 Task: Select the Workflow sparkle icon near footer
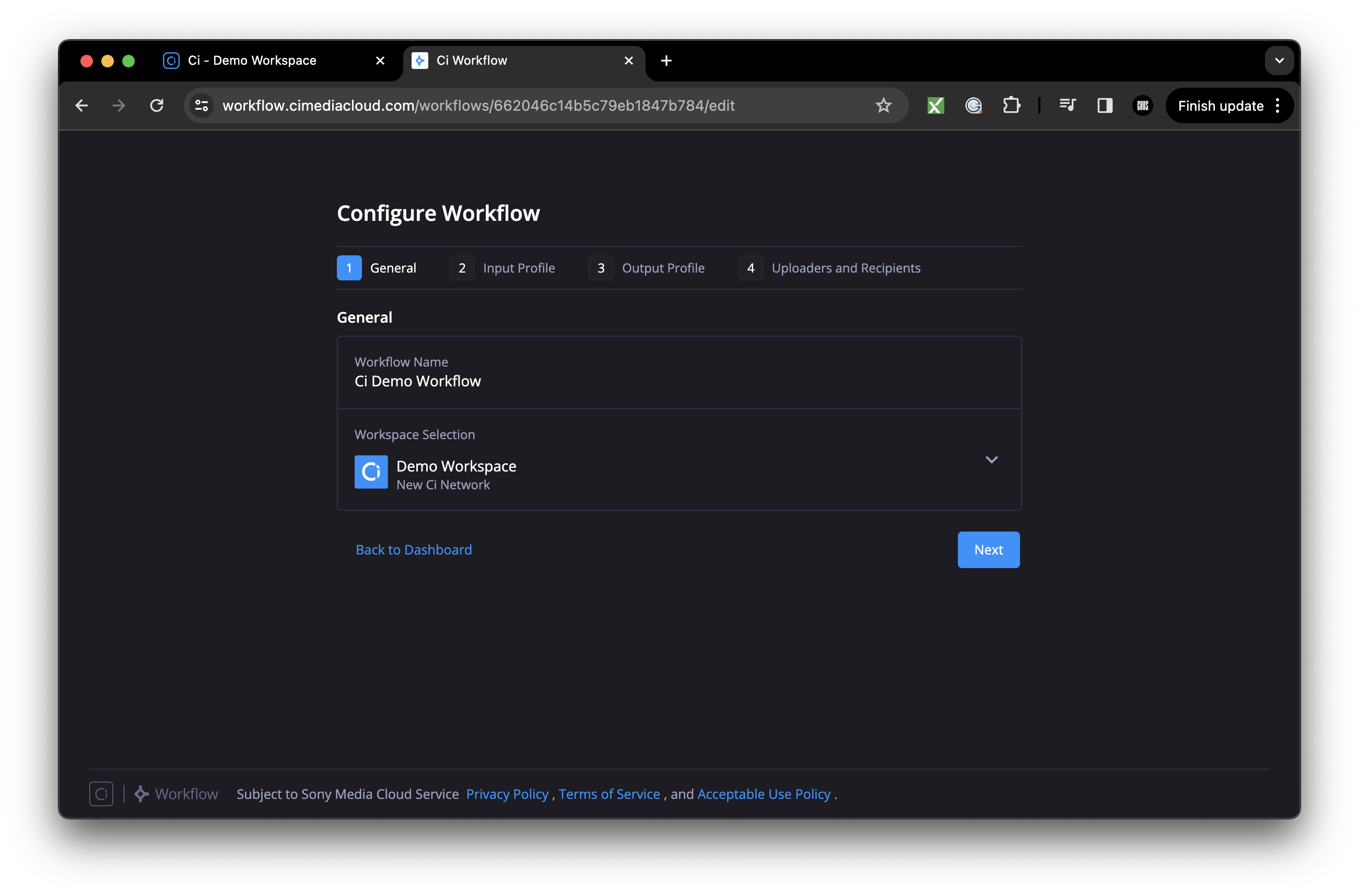(140, 794)
